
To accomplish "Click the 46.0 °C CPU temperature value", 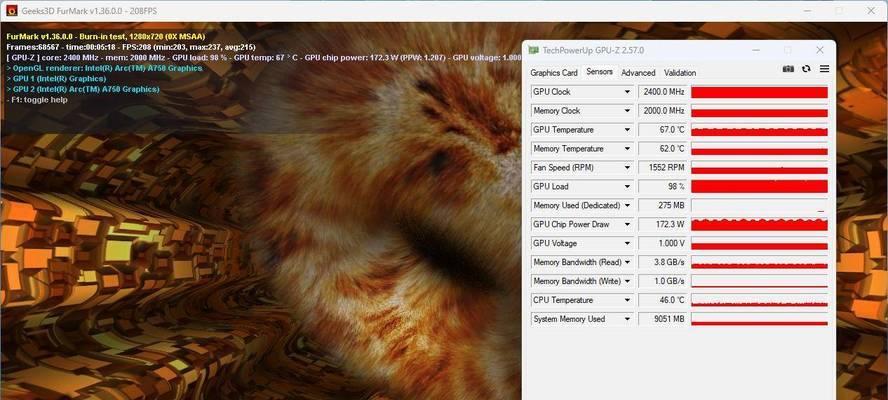I will [663, 300].
